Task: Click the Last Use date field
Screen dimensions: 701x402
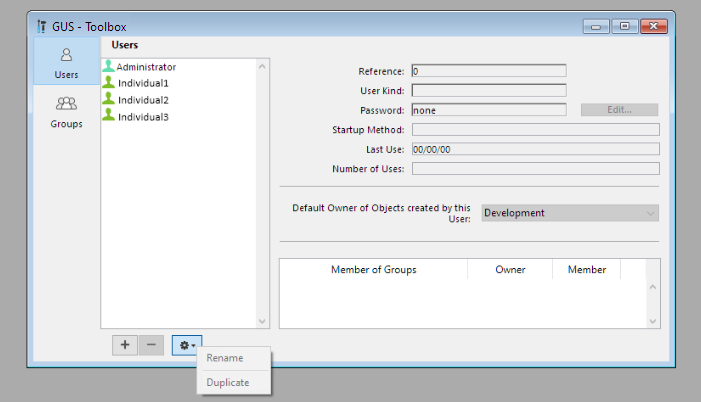Action: (536, 149)
